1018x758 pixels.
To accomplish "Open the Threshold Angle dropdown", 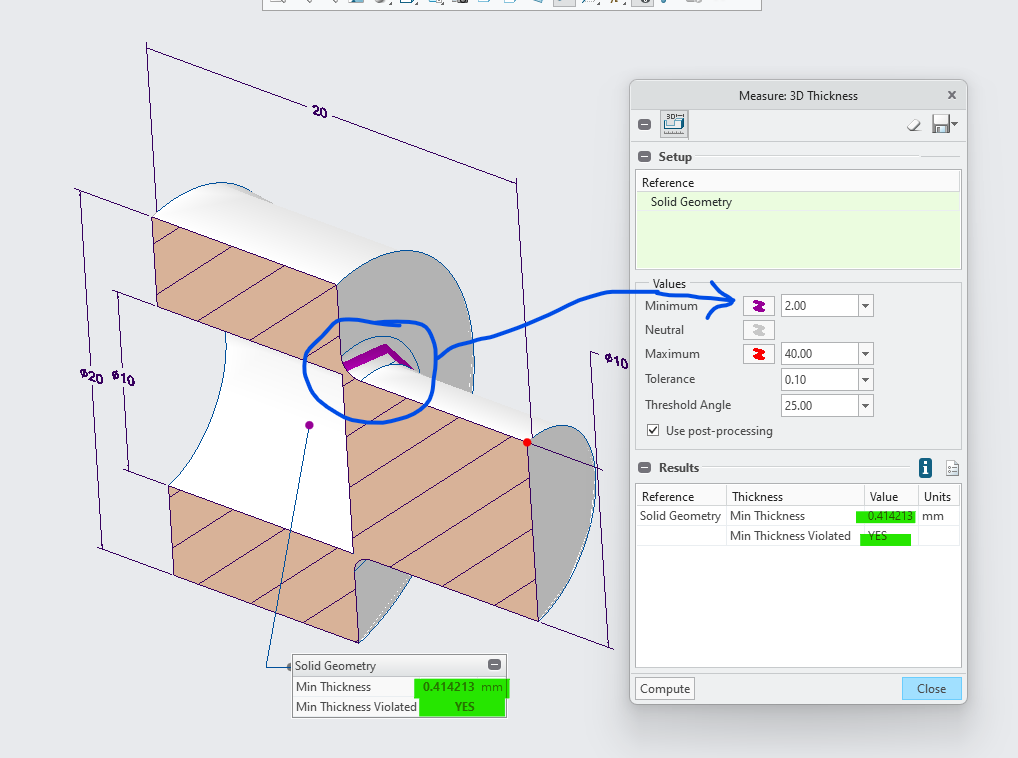I will click(x=865, y=404).
